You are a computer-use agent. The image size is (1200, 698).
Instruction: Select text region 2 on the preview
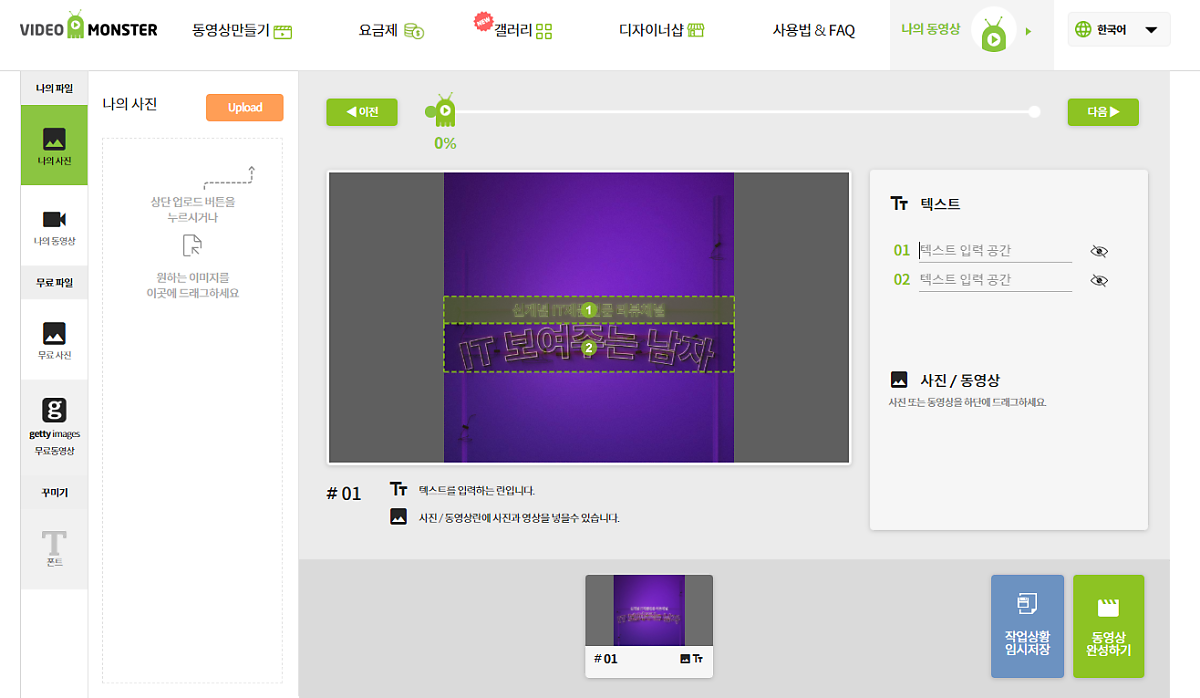(x=589, y=348)
